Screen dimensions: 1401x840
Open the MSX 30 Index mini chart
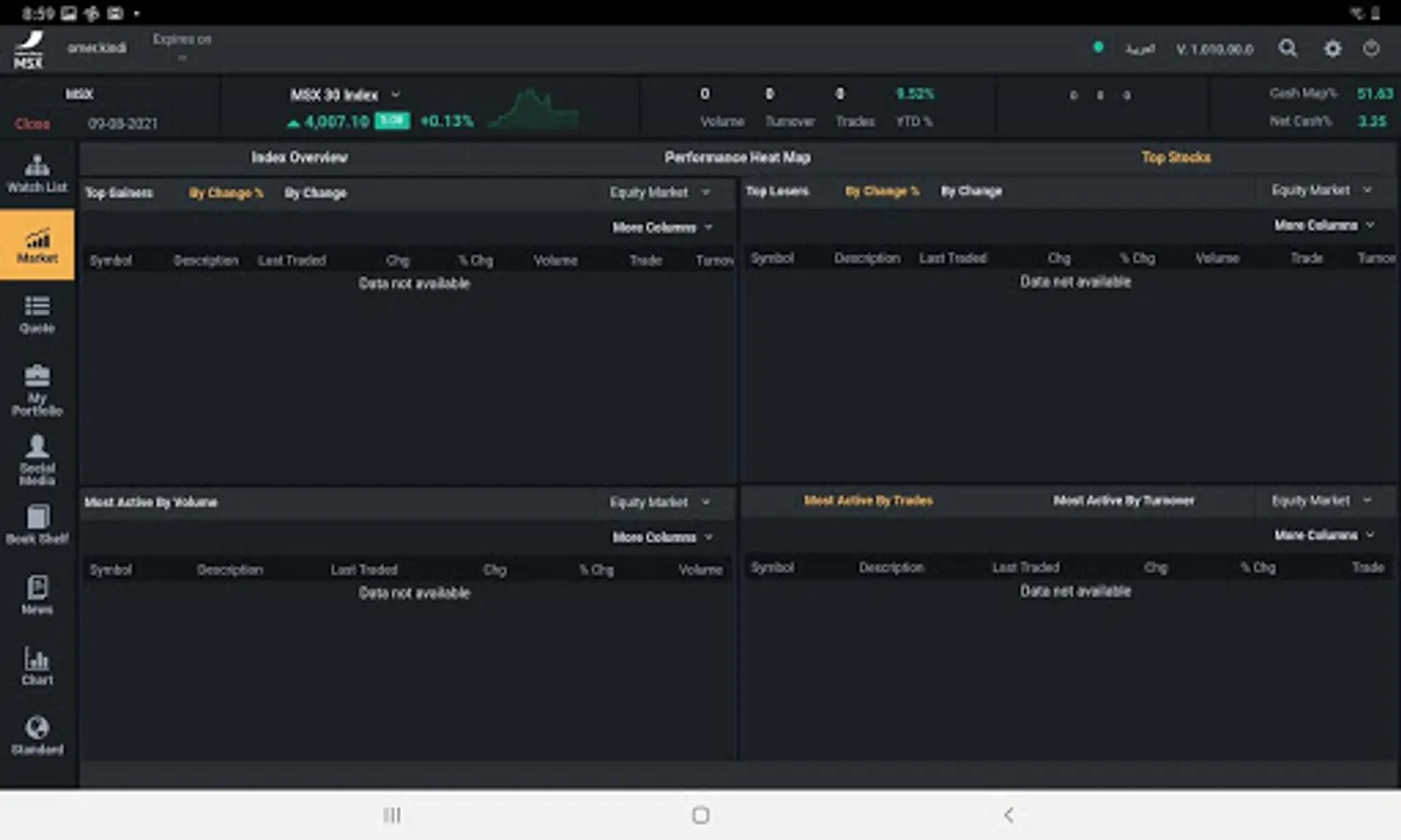[534, 108]
